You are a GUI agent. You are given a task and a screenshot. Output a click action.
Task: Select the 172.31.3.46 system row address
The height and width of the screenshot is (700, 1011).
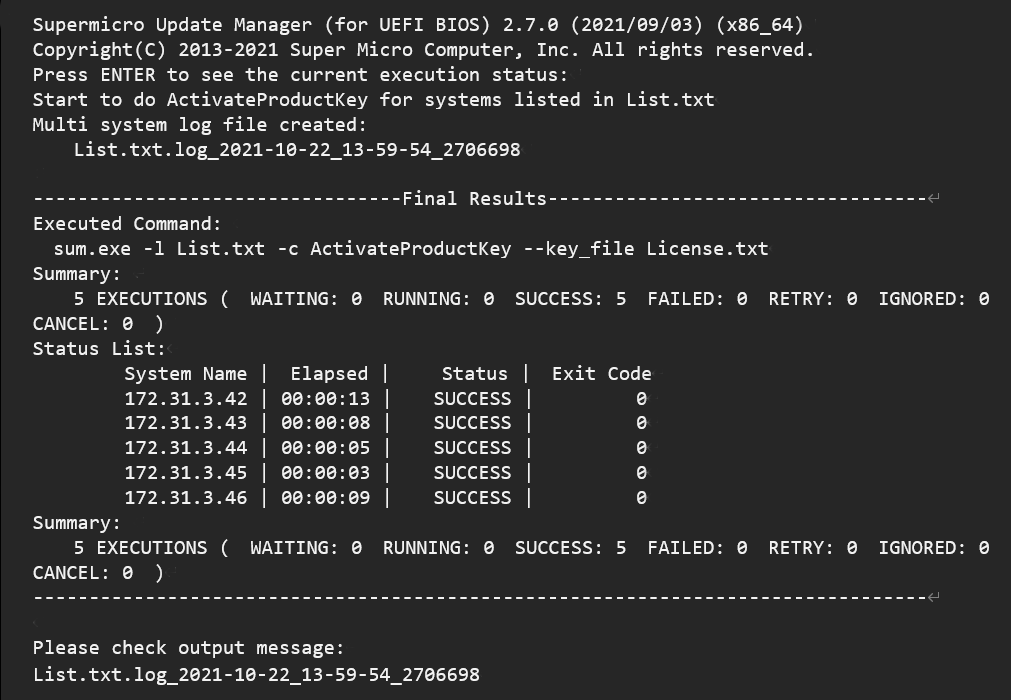coord(185,498)
